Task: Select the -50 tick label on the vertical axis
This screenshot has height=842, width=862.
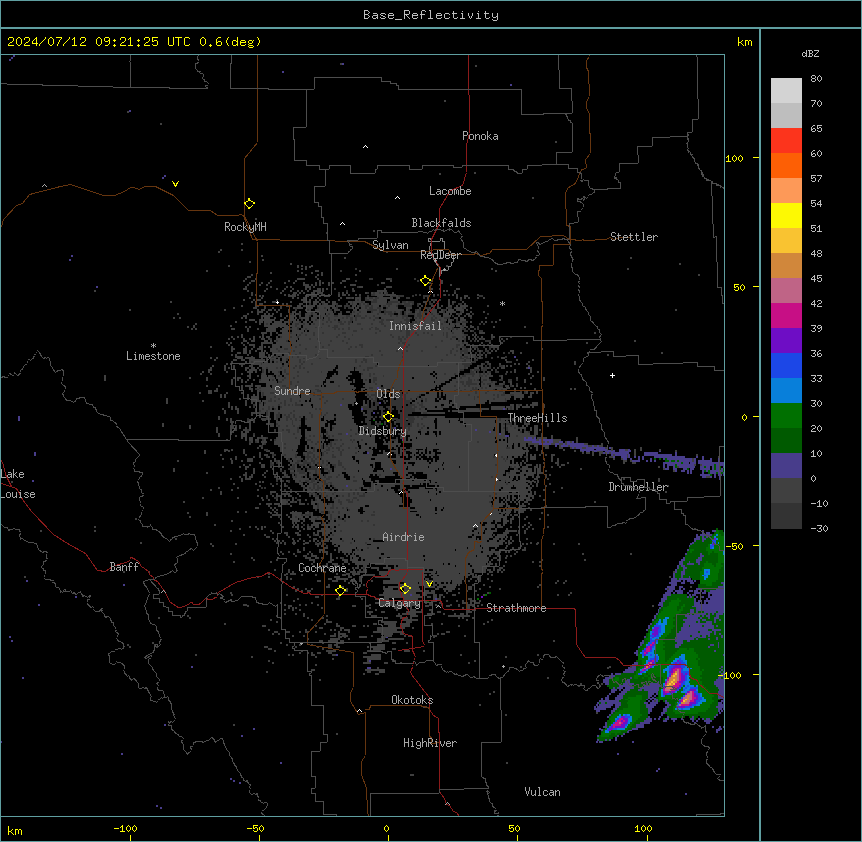Action: 734,546
